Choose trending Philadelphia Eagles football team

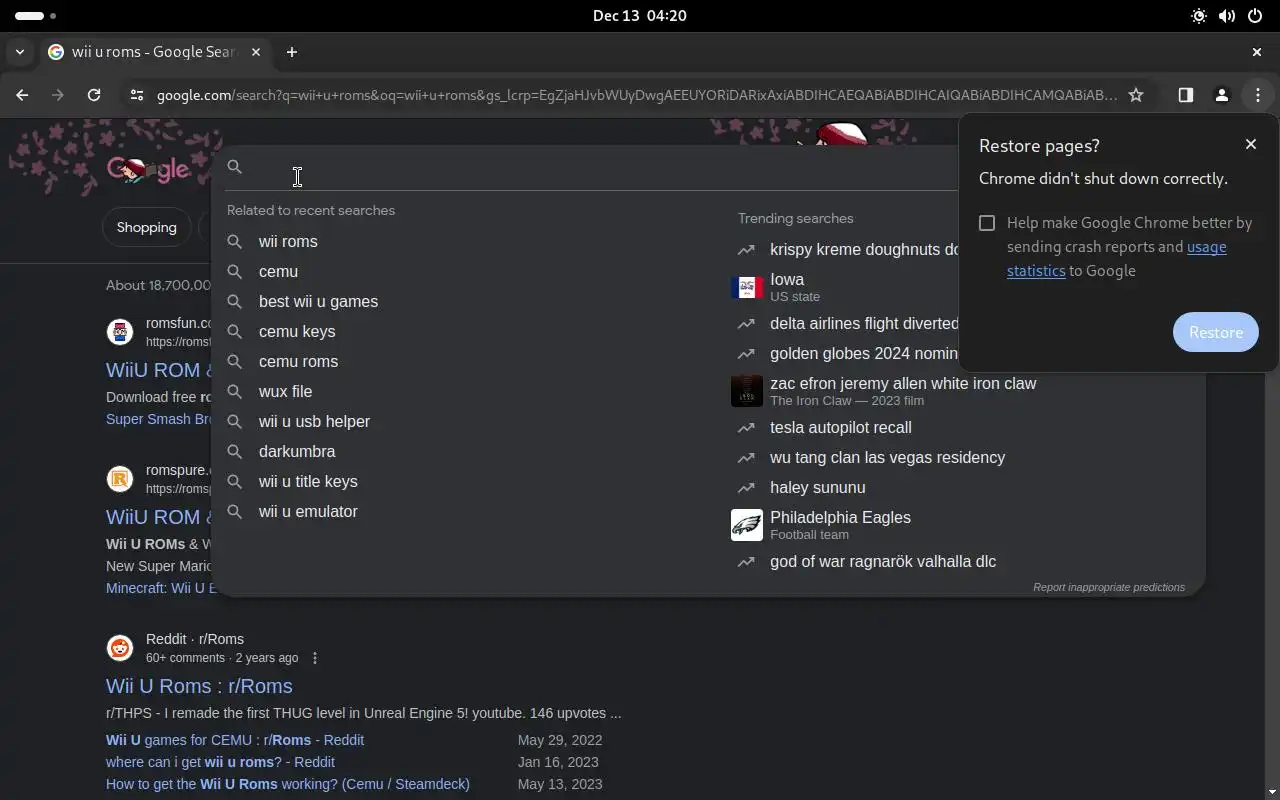pyautogui.click(x=840, y=525)
